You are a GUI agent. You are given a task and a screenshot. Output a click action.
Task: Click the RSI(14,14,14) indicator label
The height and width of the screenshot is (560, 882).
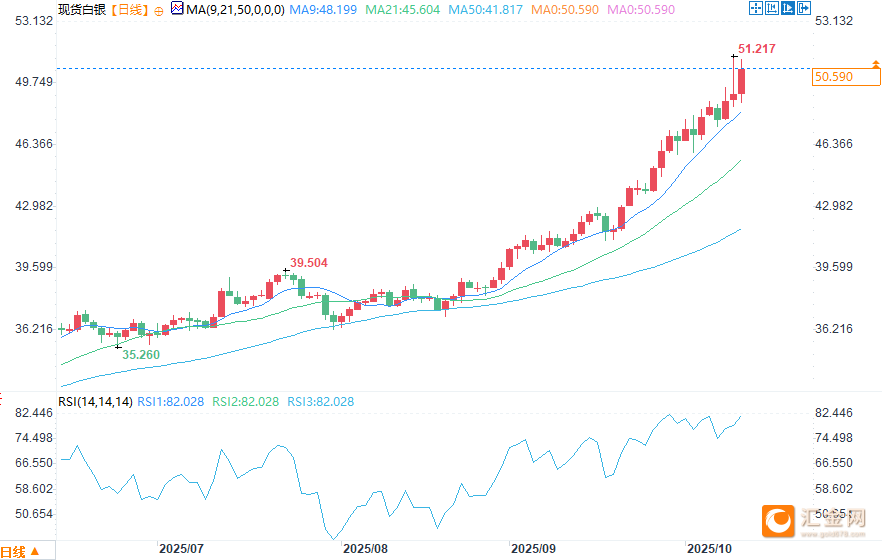[95, 401]
